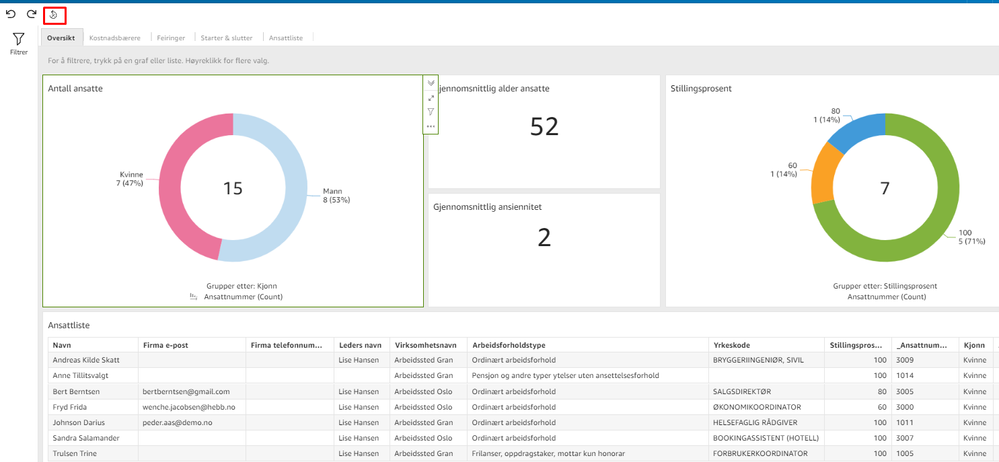This screenshot has height=462, width=999.
Task: Sort by the Yrkeskode column header
Action: [x=730, y=345]
